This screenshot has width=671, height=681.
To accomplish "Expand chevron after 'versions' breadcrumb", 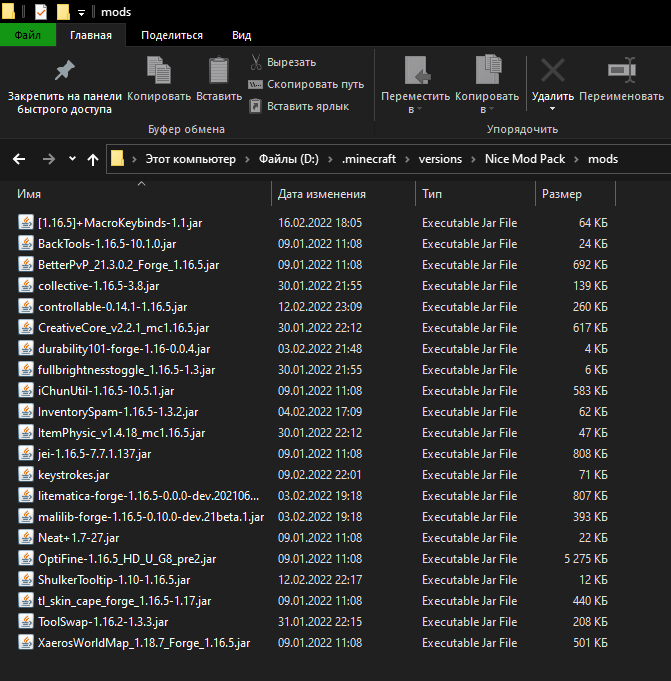I will [x=473, y=159].
